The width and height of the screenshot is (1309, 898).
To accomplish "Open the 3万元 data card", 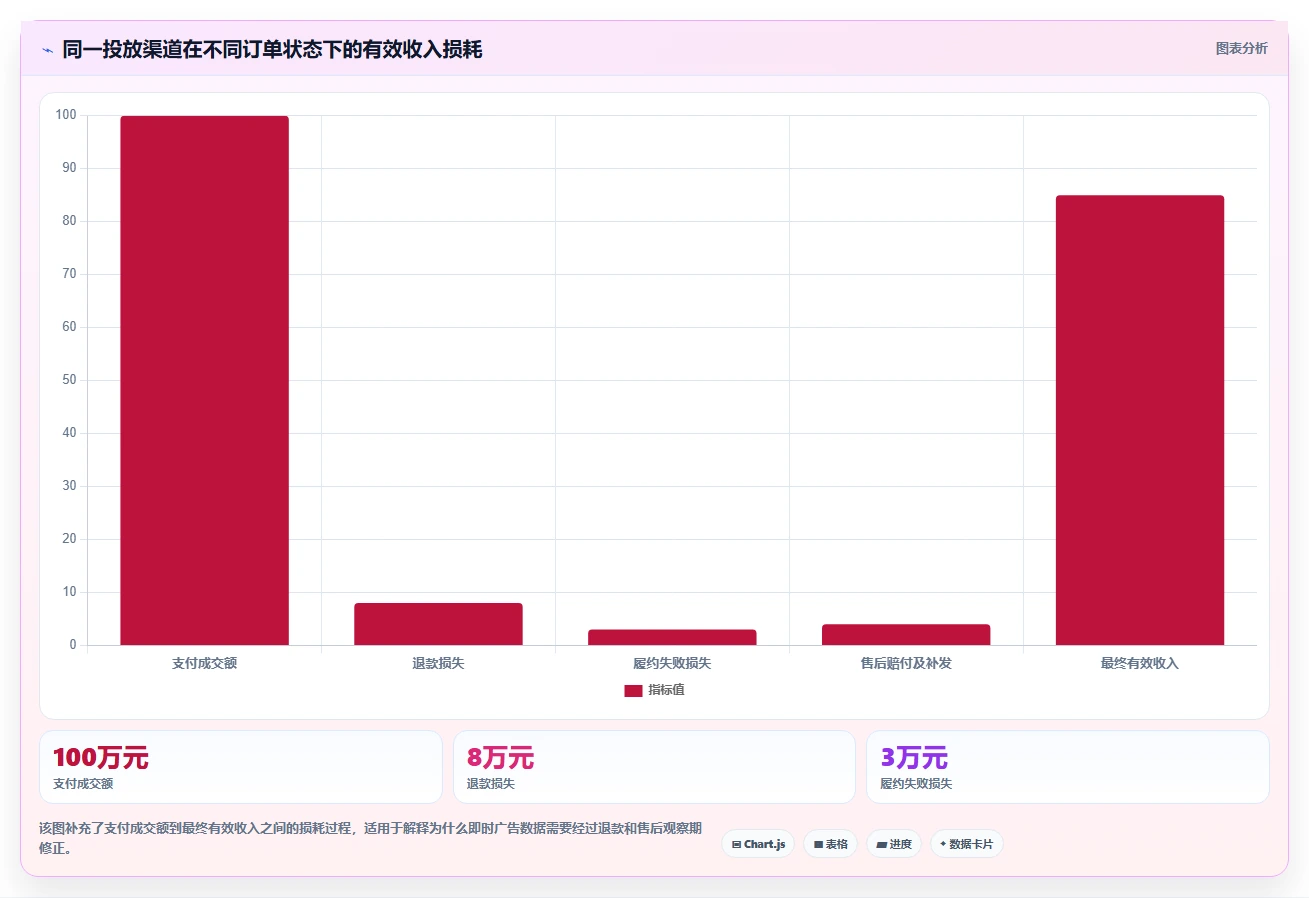I will [1068, 767].
